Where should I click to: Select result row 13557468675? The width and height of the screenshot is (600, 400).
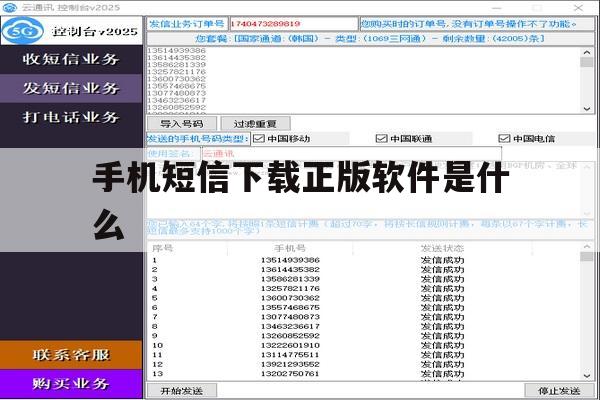364,308
